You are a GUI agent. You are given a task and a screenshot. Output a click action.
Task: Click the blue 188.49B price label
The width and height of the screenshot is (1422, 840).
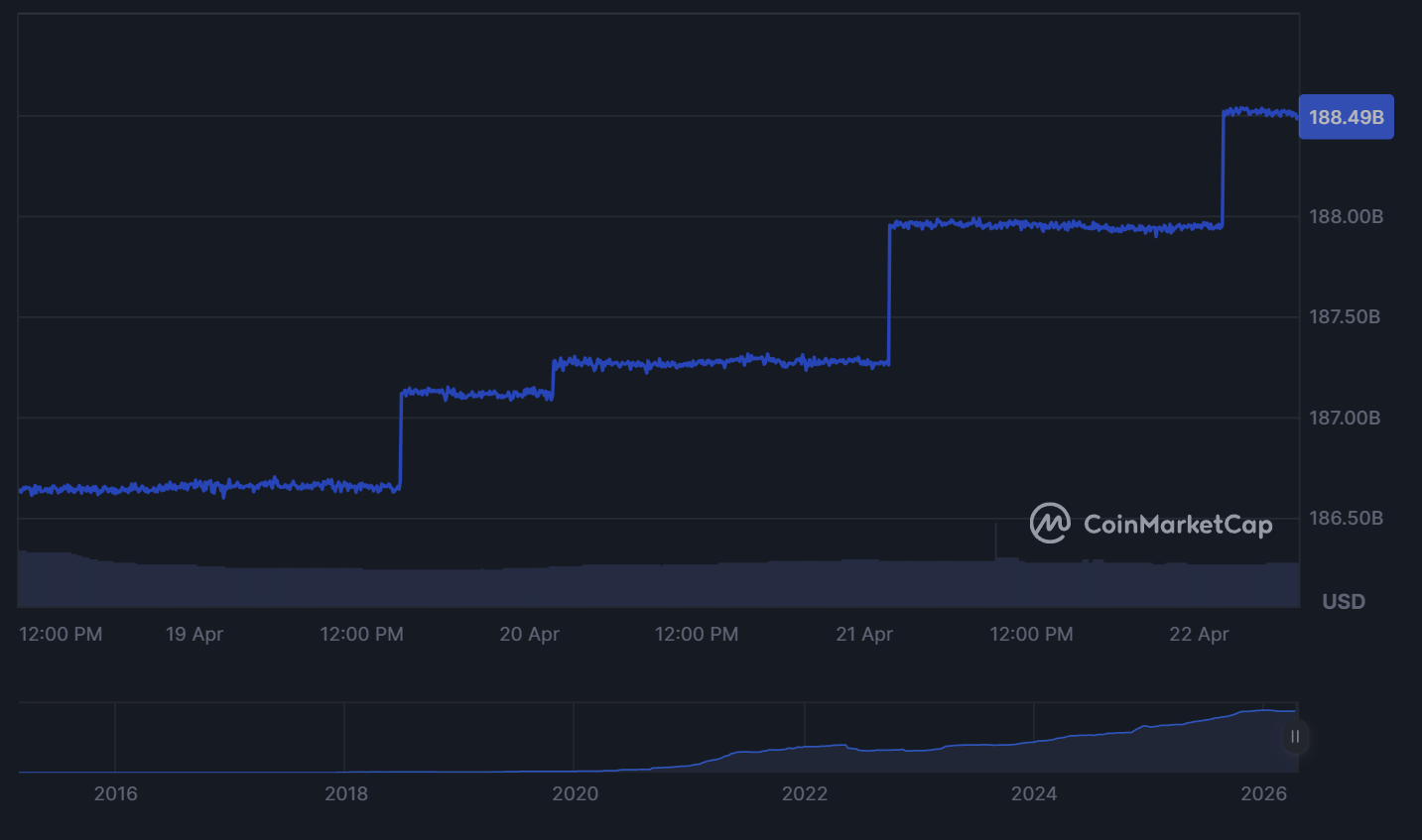tap(1346, 116)
